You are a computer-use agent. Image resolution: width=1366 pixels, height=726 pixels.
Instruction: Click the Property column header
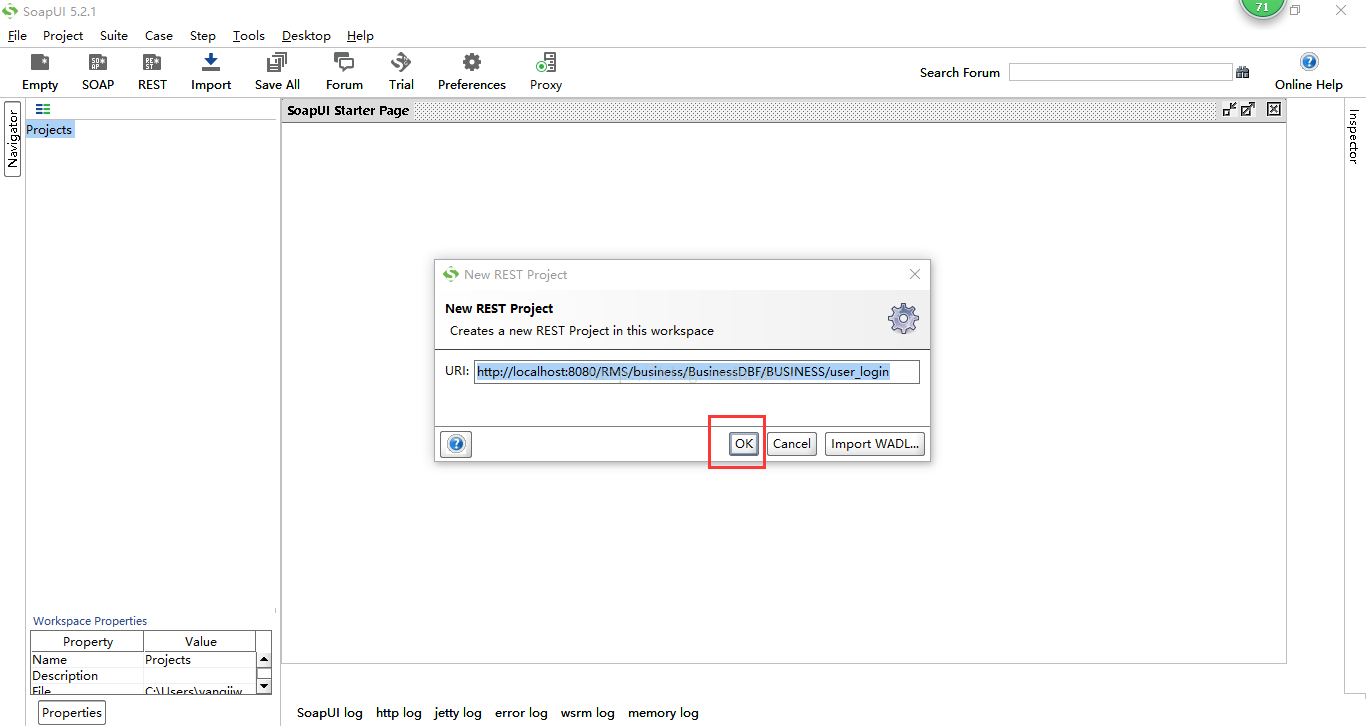pos(88,642)
